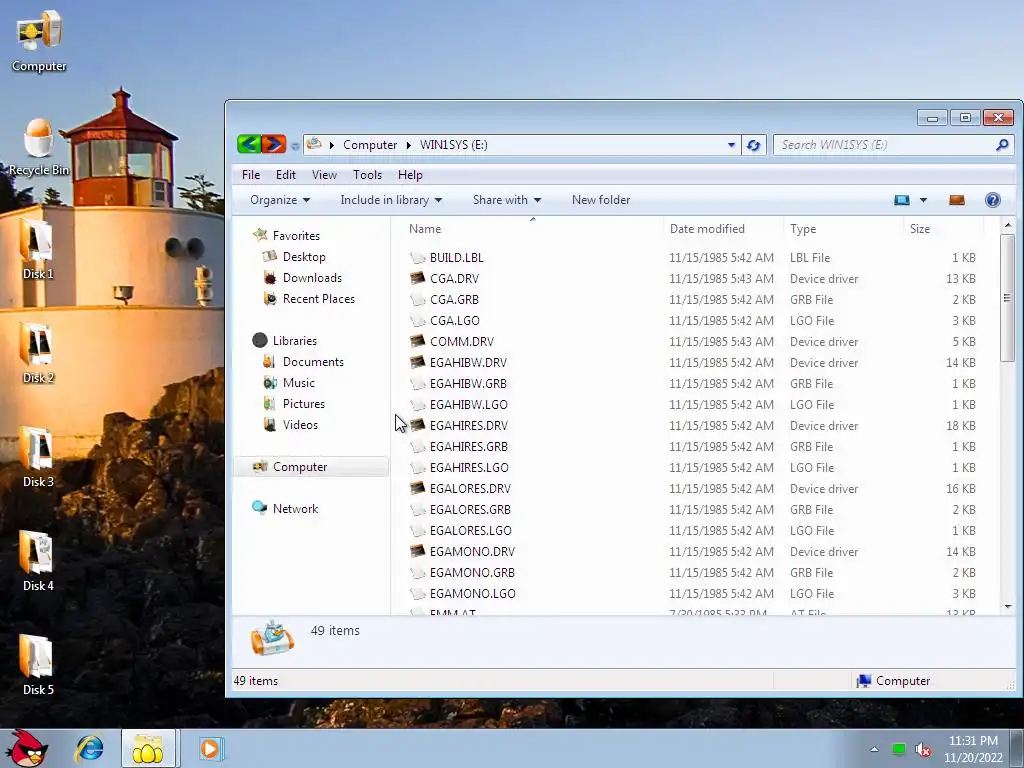Click the green Back arrow button
The width and height of the screenshot is (1024, 768).
coord(249,144)
